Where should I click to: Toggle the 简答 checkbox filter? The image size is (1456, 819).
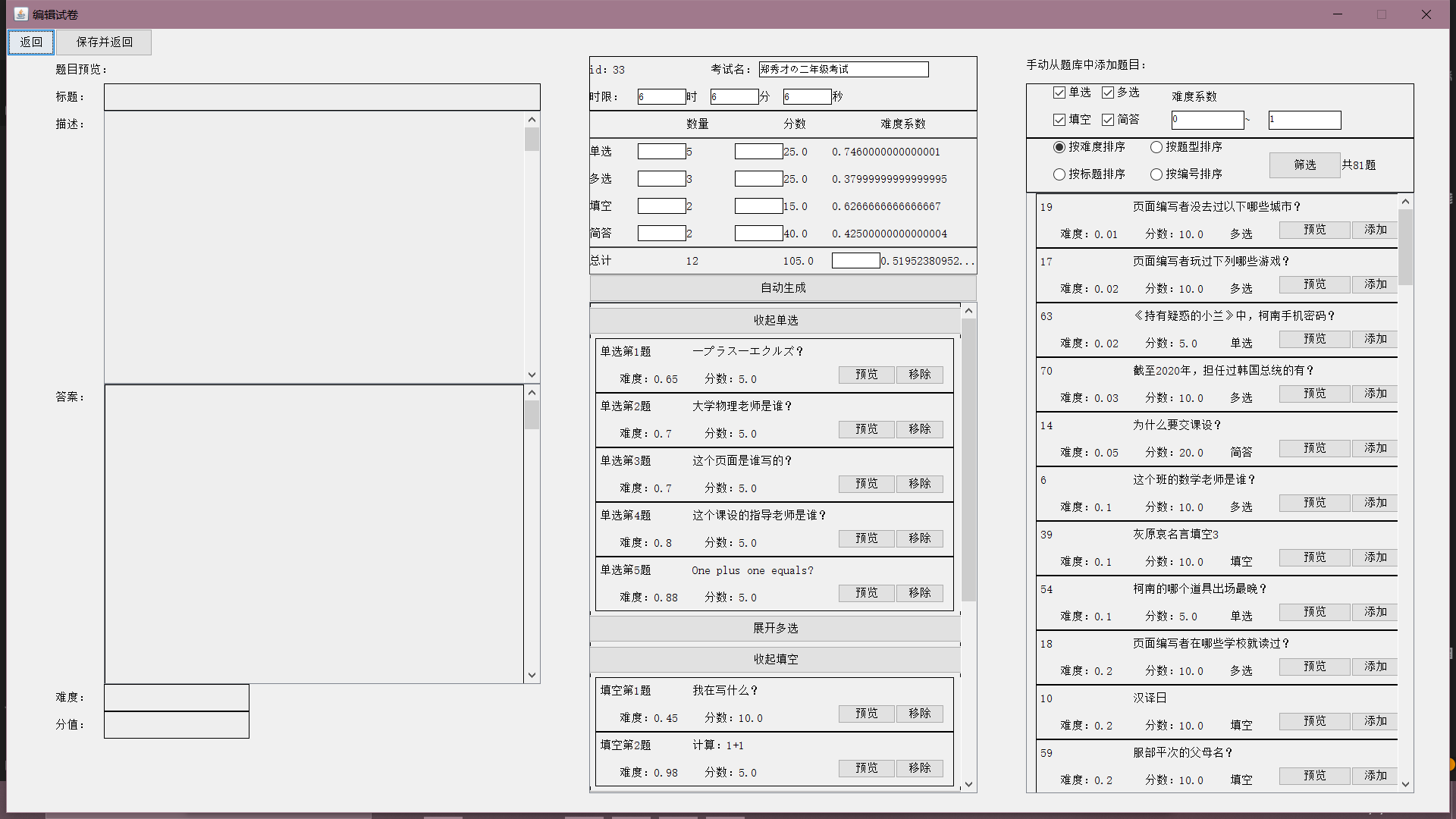(1108, 120)
